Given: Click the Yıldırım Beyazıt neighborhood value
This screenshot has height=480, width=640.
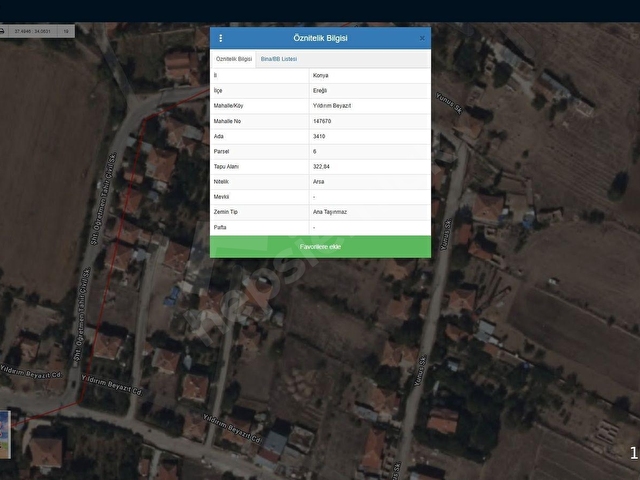Looking at the screenshot, I should click(332, 106).
